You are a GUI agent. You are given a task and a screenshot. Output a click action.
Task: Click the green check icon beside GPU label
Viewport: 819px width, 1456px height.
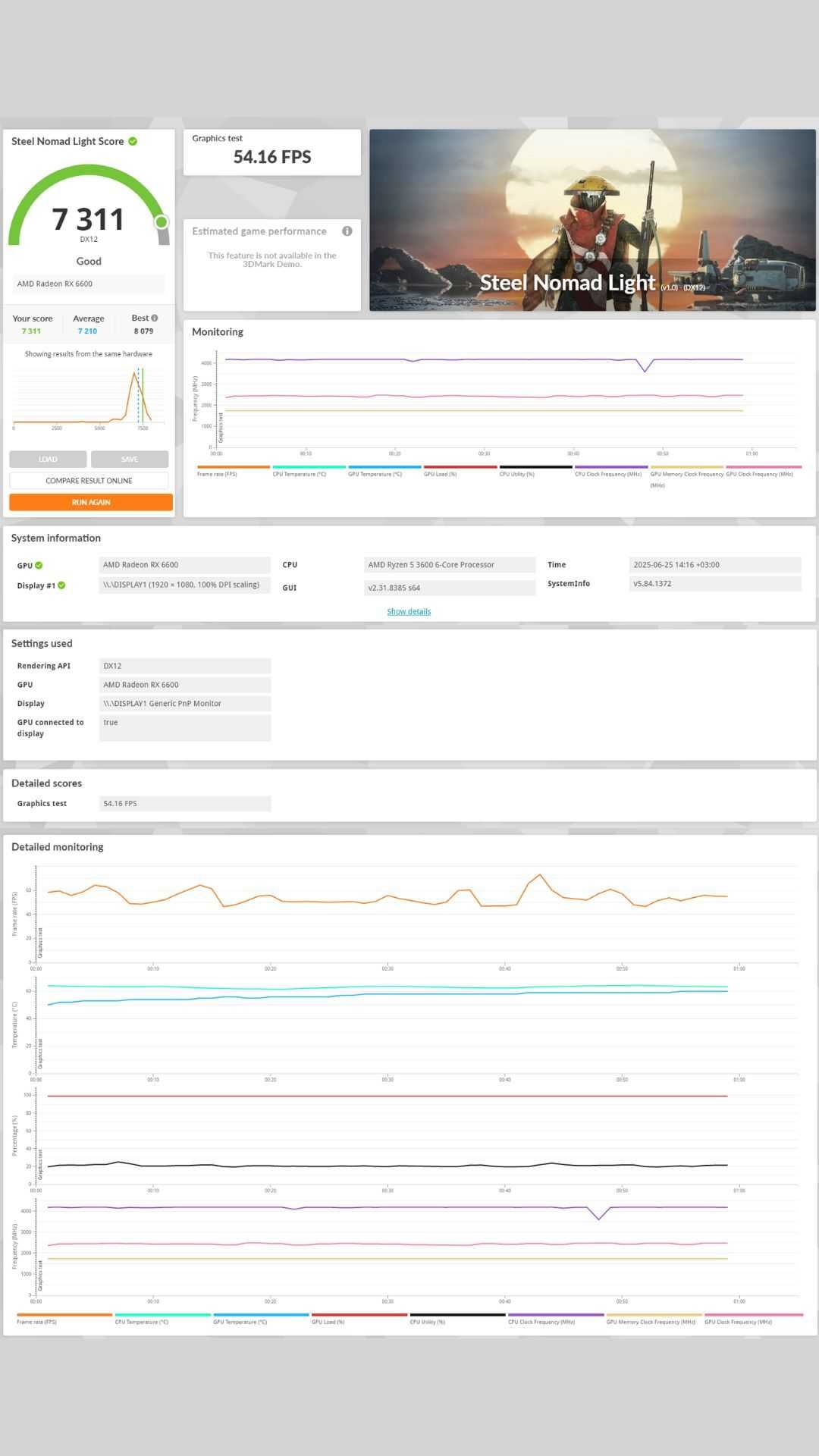point(39,565)
